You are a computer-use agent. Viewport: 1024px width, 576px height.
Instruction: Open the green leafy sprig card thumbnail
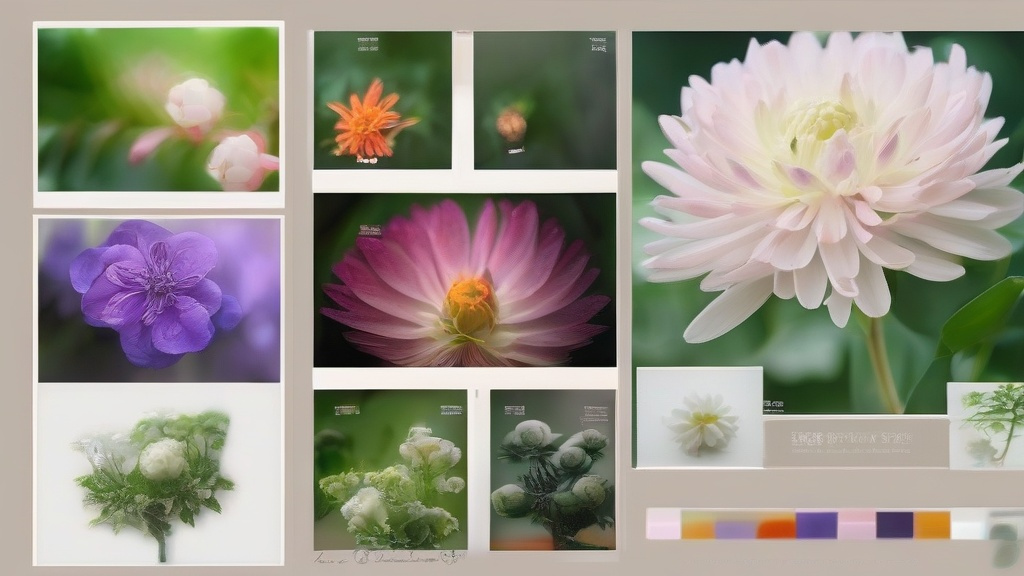(x=985, y=426)
